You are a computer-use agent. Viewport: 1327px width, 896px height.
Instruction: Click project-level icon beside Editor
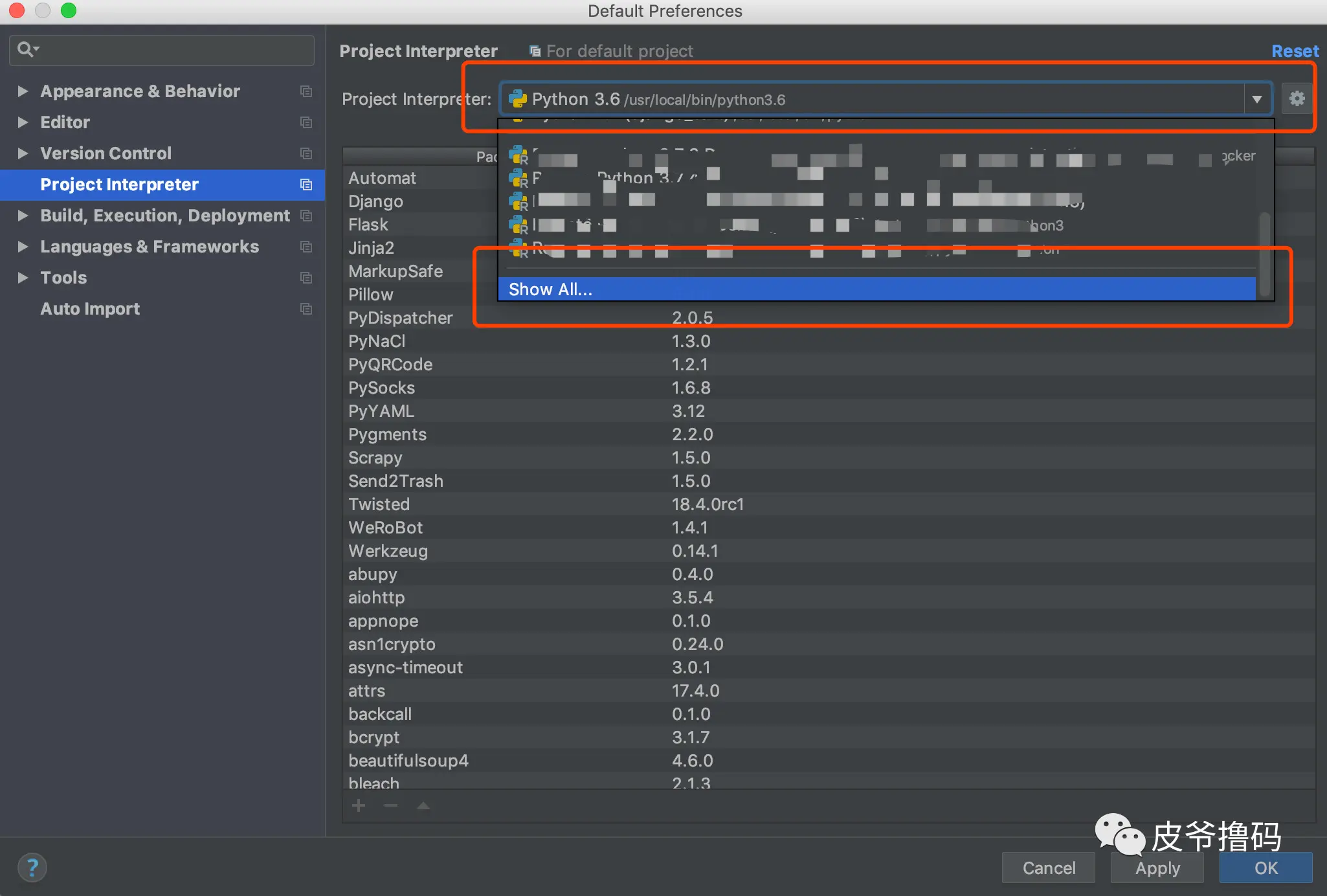[306, 122]
